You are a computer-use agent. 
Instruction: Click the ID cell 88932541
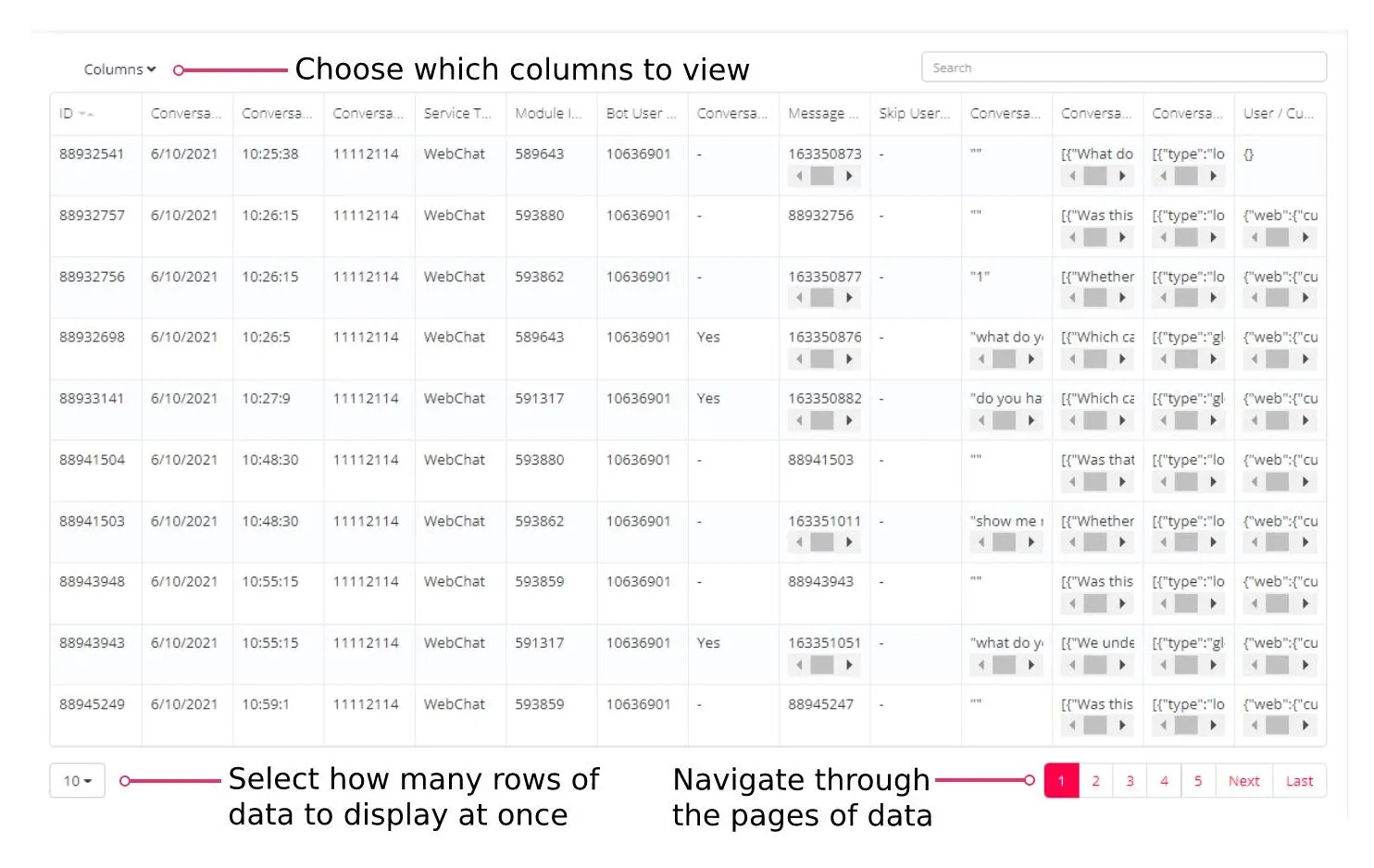pyautogui.click(x=92, y=154)
